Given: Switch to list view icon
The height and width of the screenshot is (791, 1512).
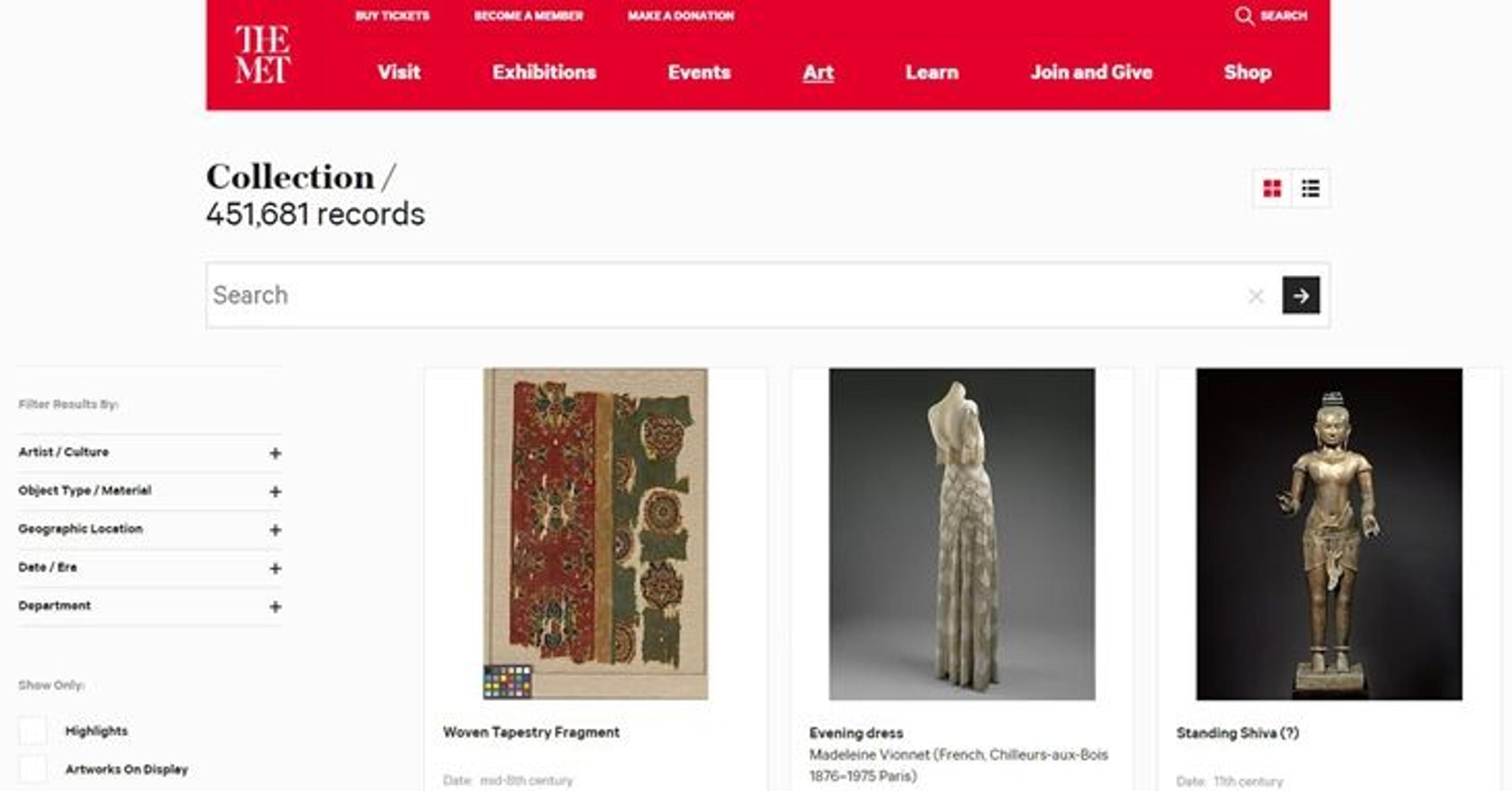Looking at the screenshot, I should tap(1311, 189).
